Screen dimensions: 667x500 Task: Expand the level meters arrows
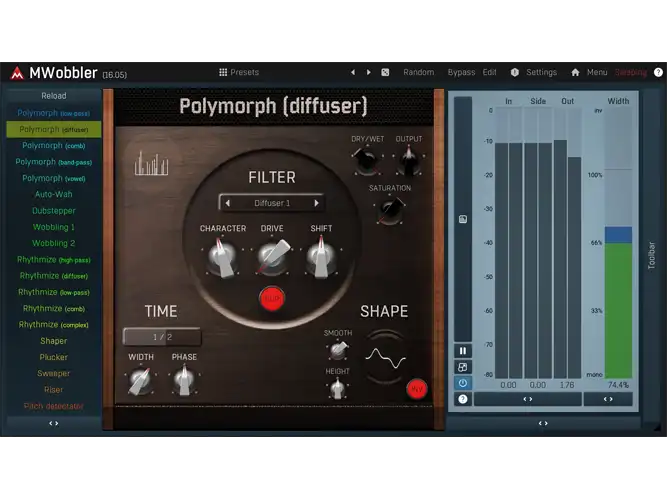(528, 399)
